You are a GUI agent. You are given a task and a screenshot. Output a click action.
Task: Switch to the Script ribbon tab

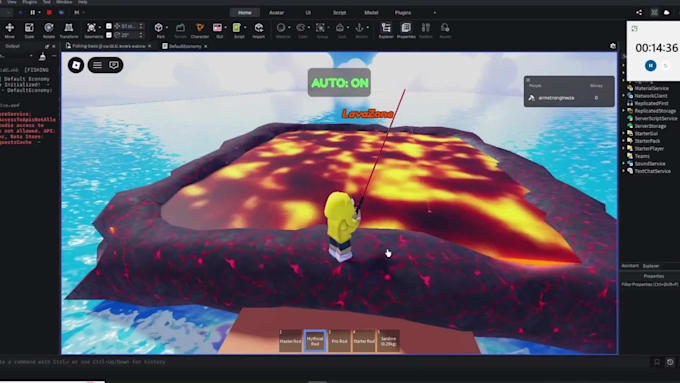340,13
